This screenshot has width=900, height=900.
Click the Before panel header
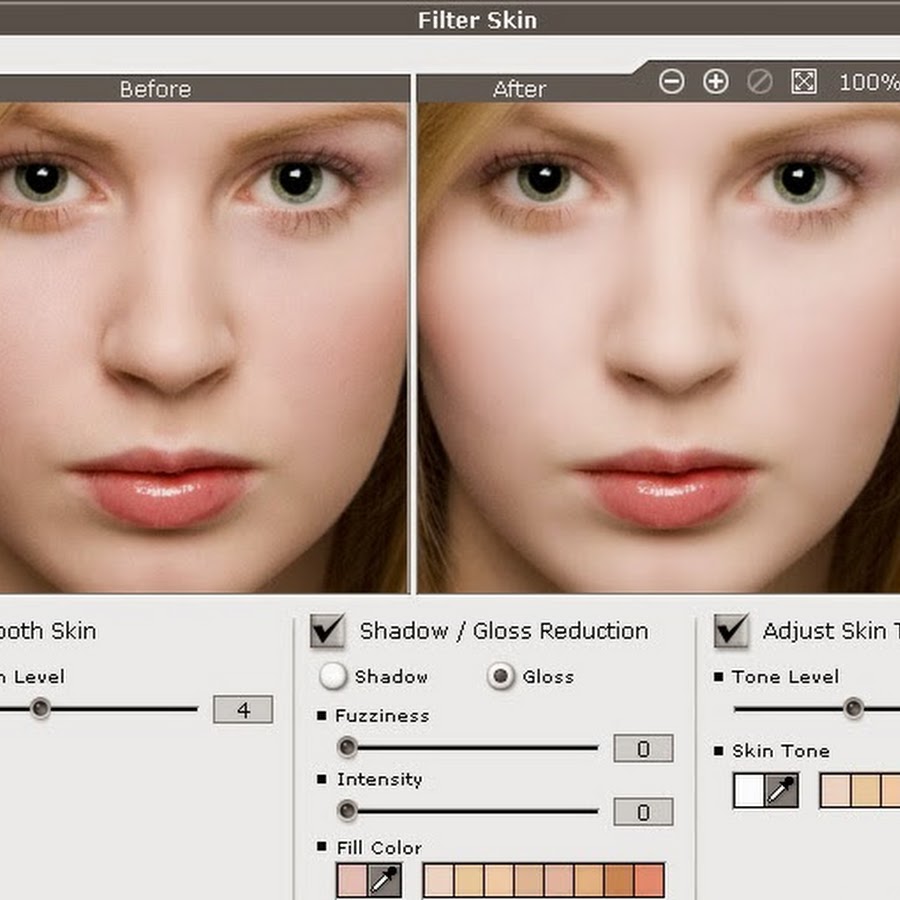click(204, 89)
